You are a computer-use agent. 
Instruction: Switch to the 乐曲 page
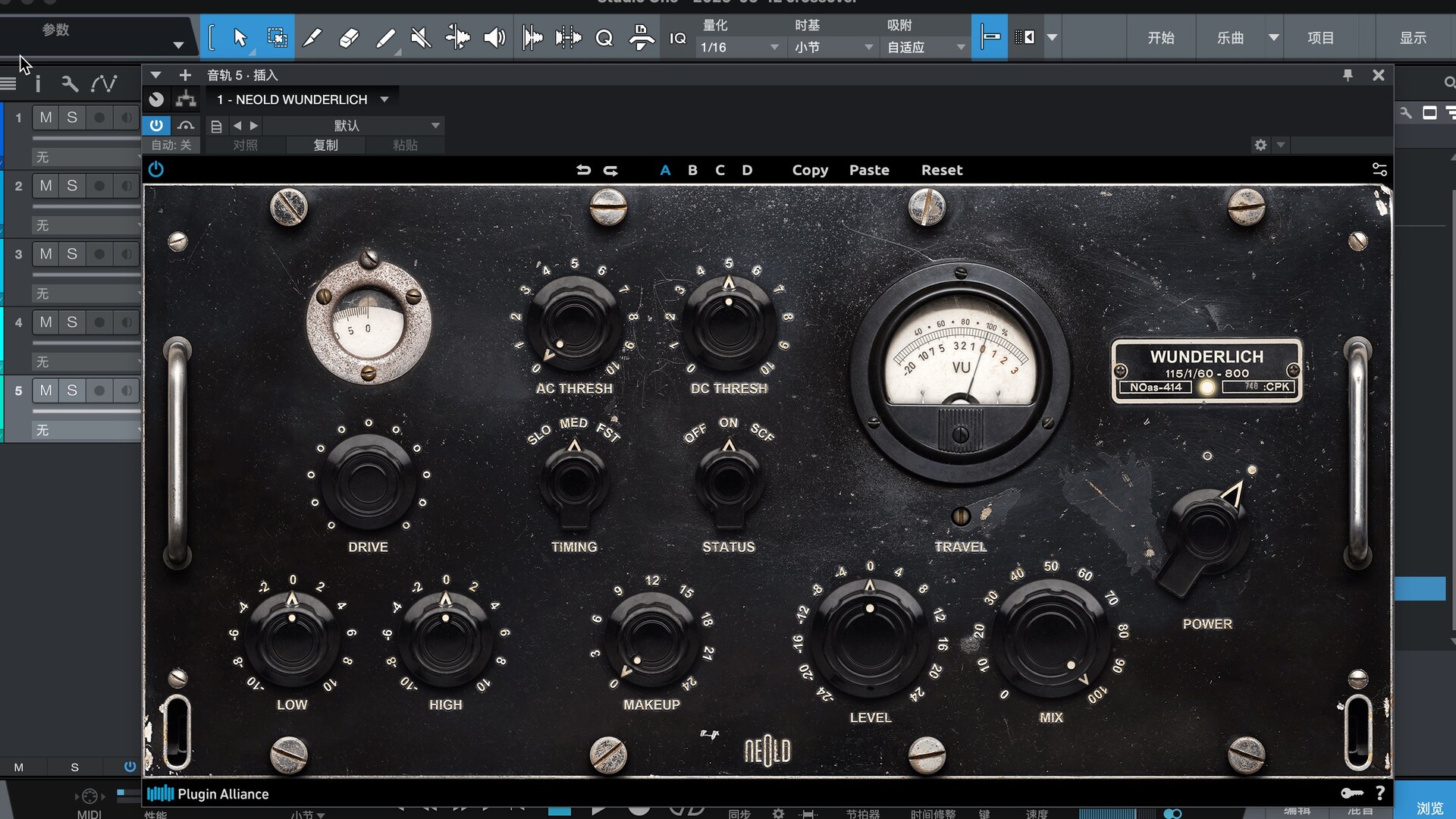pos(1230,37)
